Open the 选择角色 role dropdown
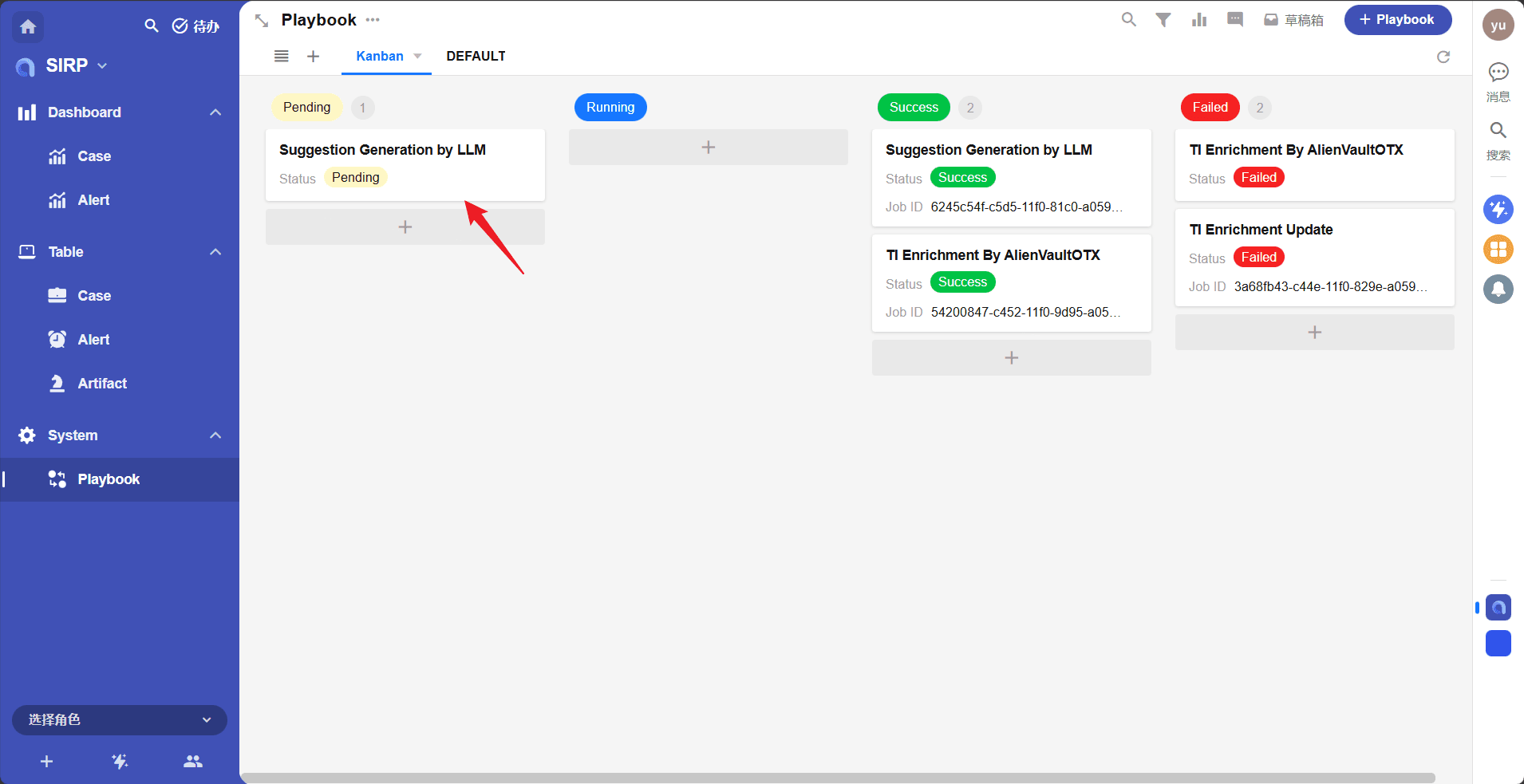This screenshot has width=1524, height=784. 120,720
